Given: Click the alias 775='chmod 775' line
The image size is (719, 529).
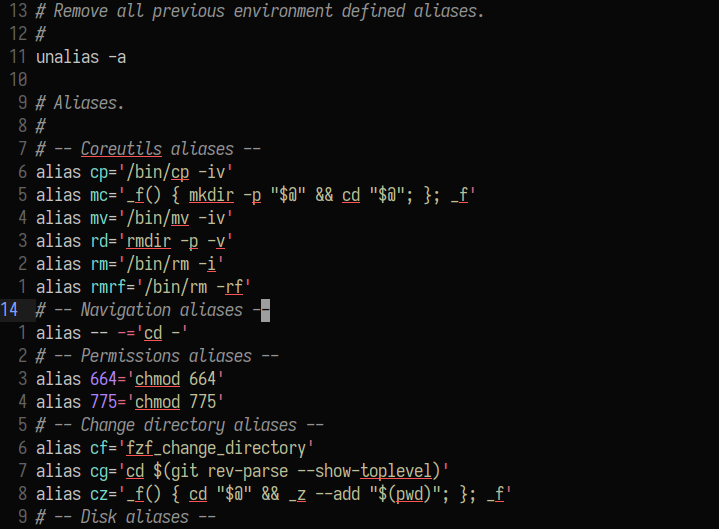Looking at the screenshot, I should coord(130,402).
